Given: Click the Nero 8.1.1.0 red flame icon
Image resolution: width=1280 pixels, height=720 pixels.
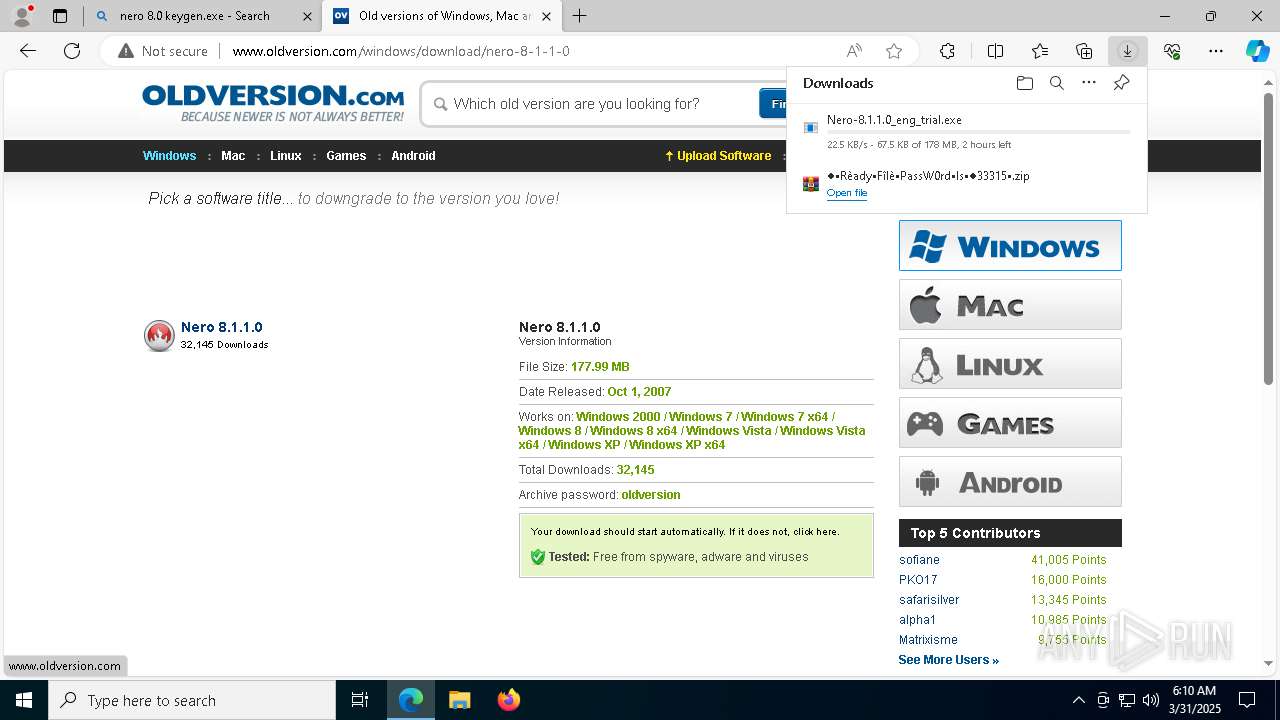Looking at the screenshot, I should 159,336.
